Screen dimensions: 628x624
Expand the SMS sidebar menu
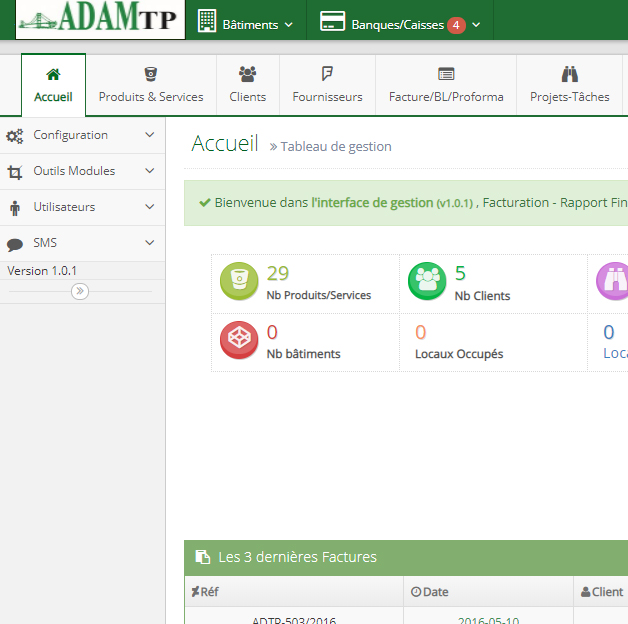[x=82, y=243]
